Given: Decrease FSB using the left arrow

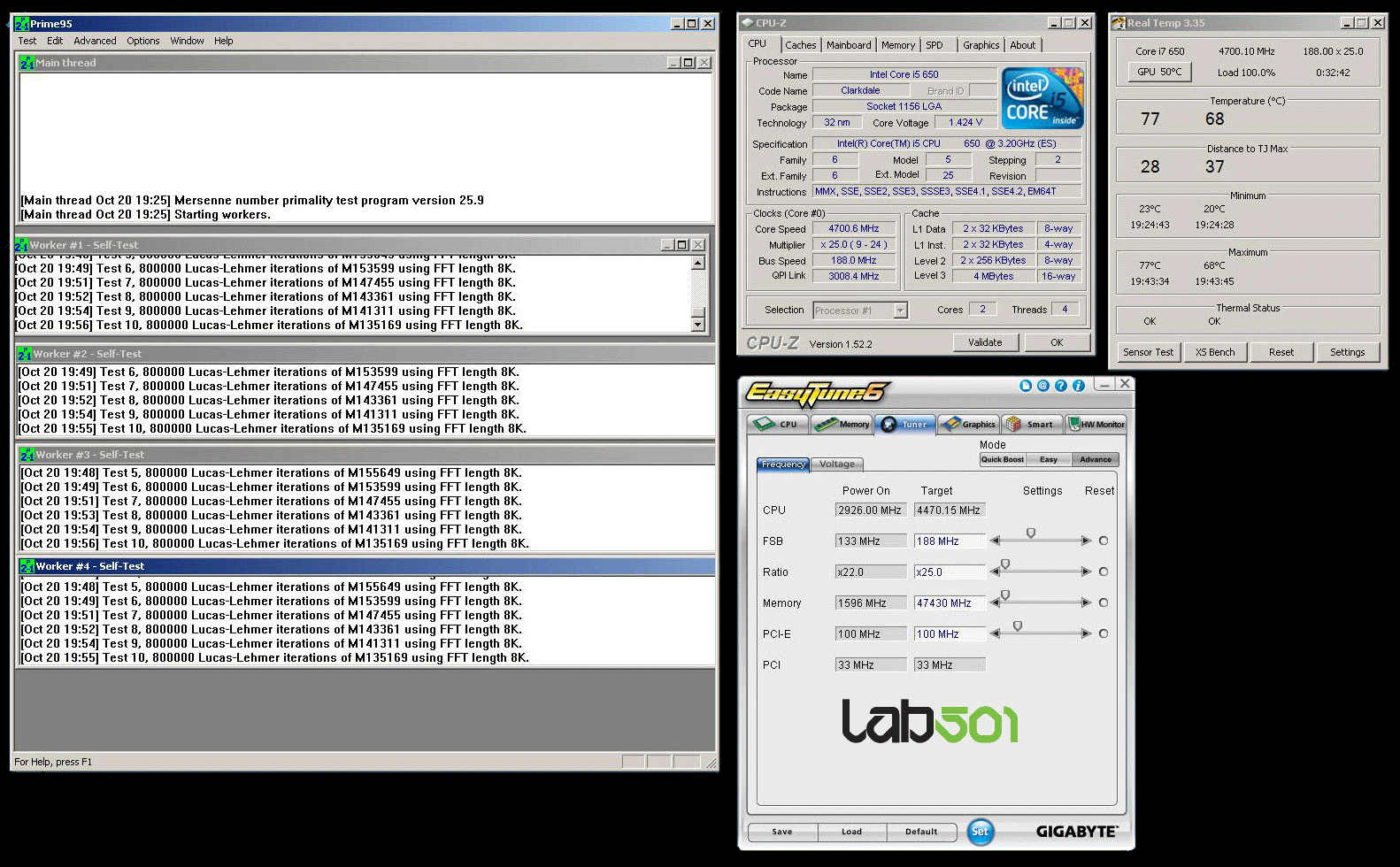Looking at the screenshot, I should (995, 541).
